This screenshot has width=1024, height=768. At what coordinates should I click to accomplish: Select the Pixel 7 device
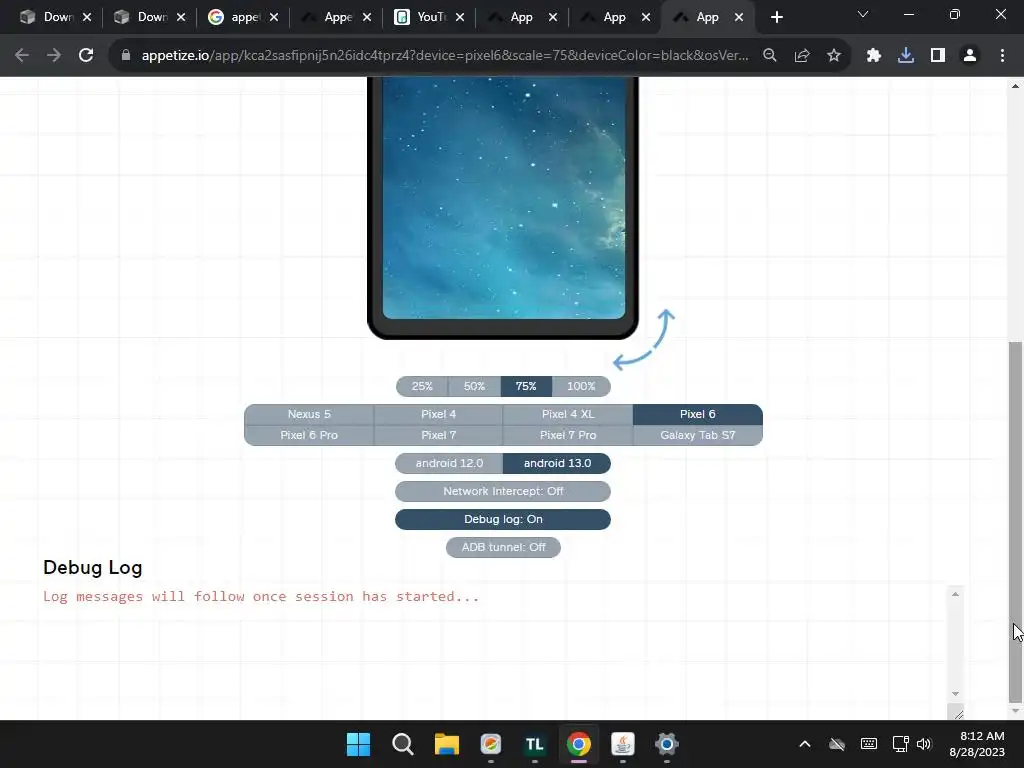(x=438, y=435)
